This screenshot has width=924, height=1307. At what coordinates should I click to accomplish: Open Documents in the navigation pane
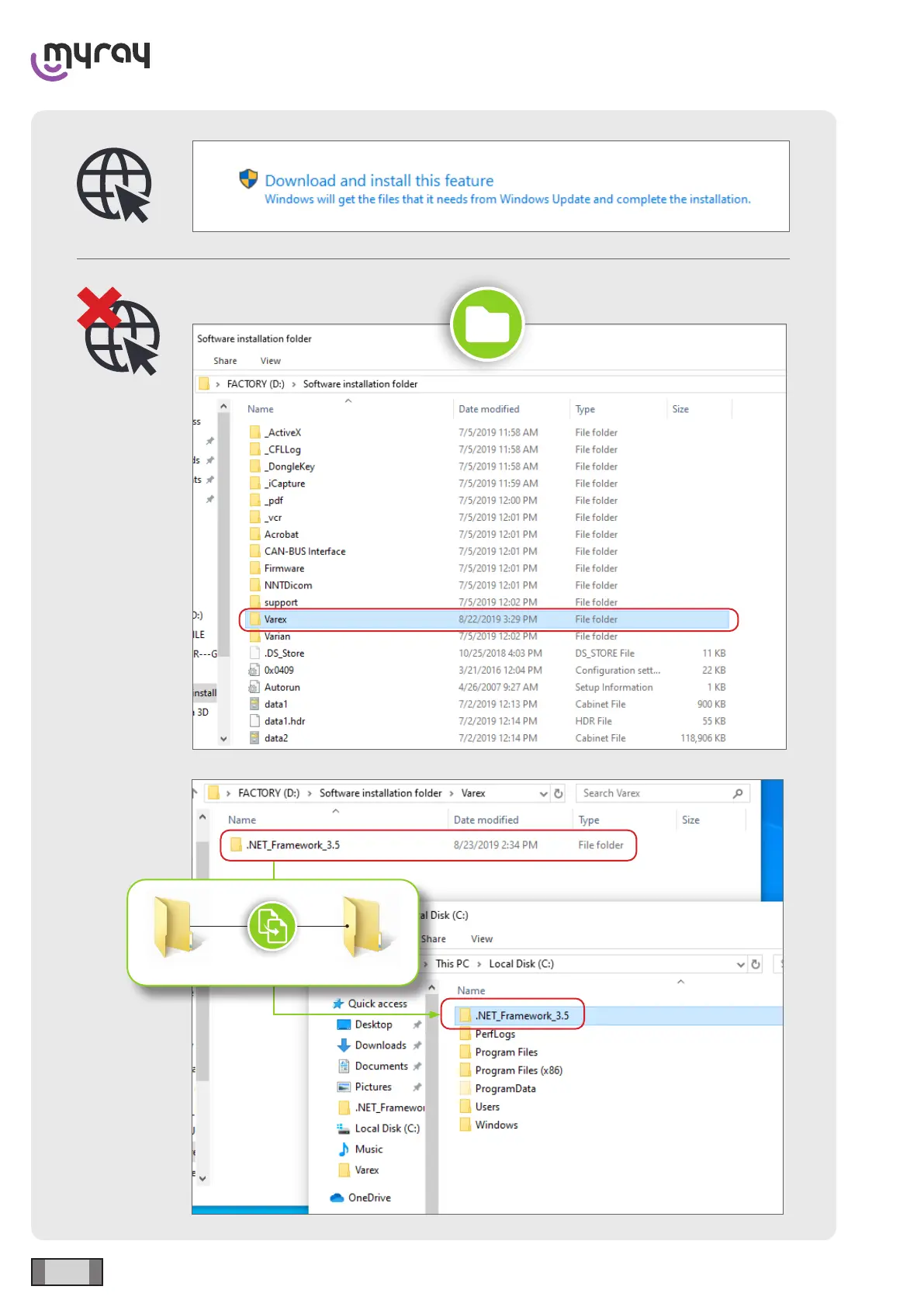372,1066
